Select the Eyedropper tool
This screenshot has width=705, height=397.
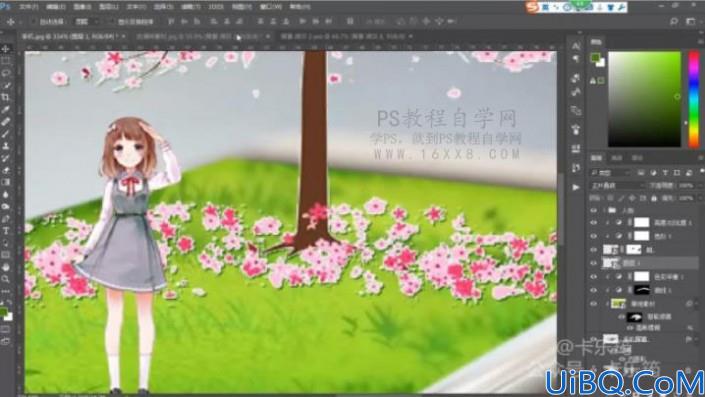(6, 109)
